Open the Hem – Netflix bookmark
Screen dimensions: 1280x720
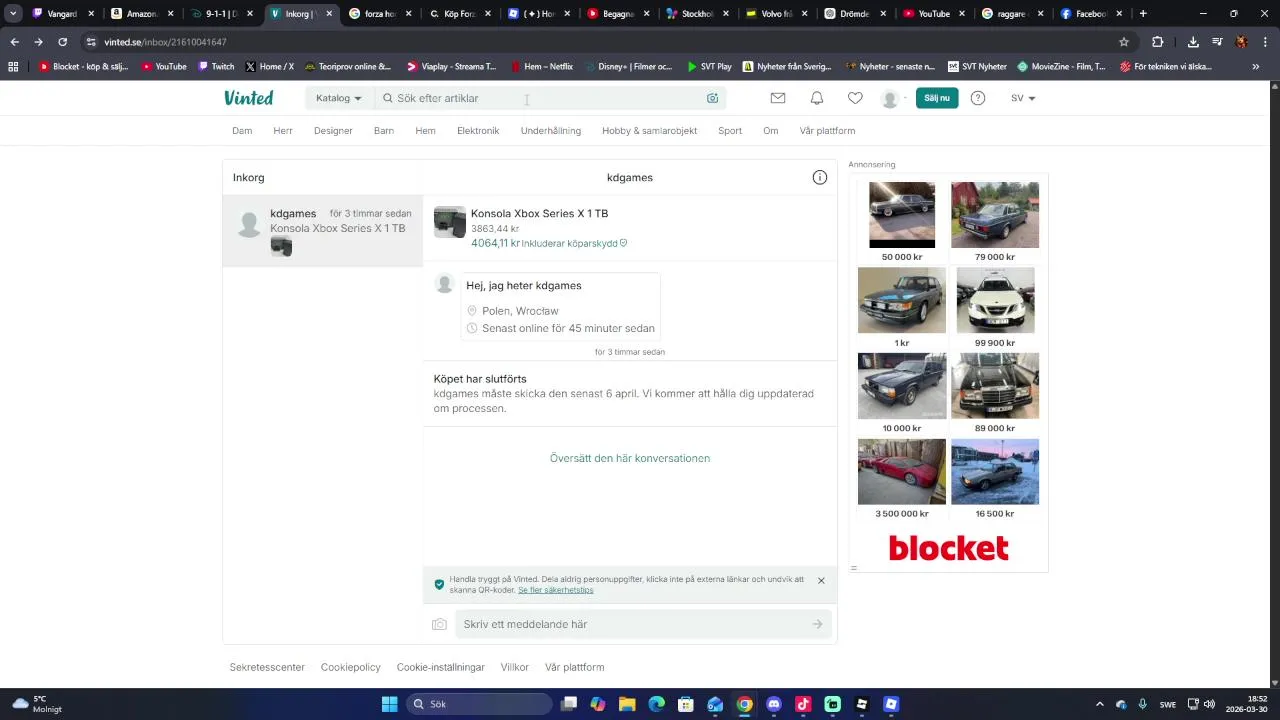pos(541,67)
